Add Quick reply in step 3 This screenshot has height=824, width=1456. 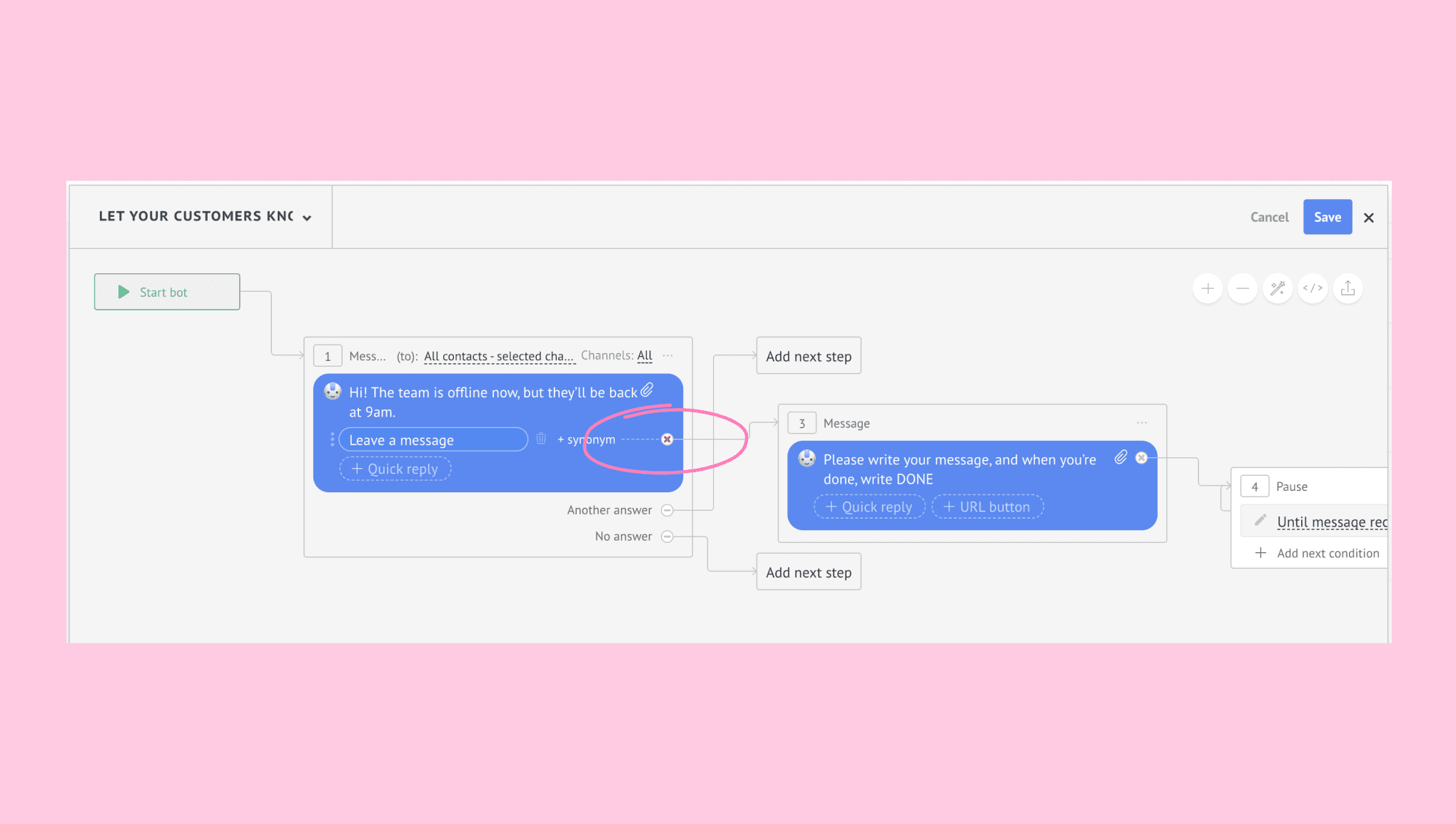pos(869,507)
